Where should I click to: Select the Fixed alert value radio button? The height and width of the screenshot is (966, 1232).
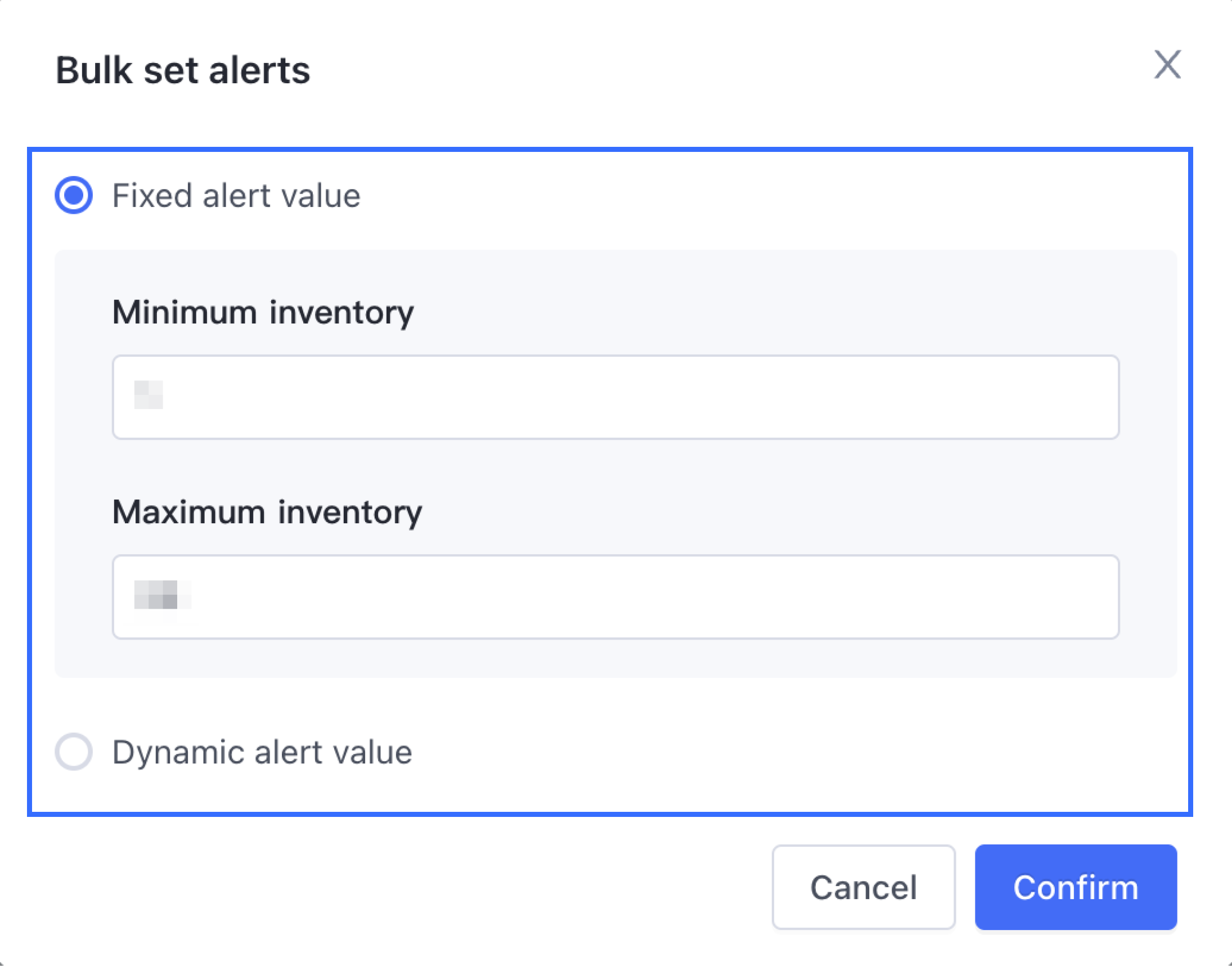pyautogui.click(x=74, y=195)
